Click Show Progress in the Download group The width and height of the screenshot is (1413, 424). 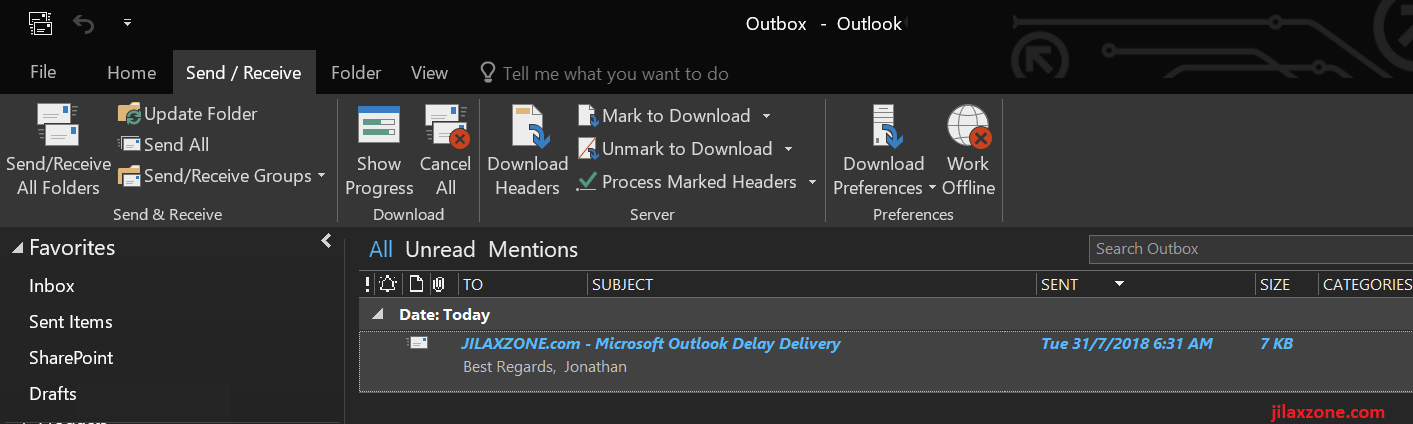click(379, 151)
